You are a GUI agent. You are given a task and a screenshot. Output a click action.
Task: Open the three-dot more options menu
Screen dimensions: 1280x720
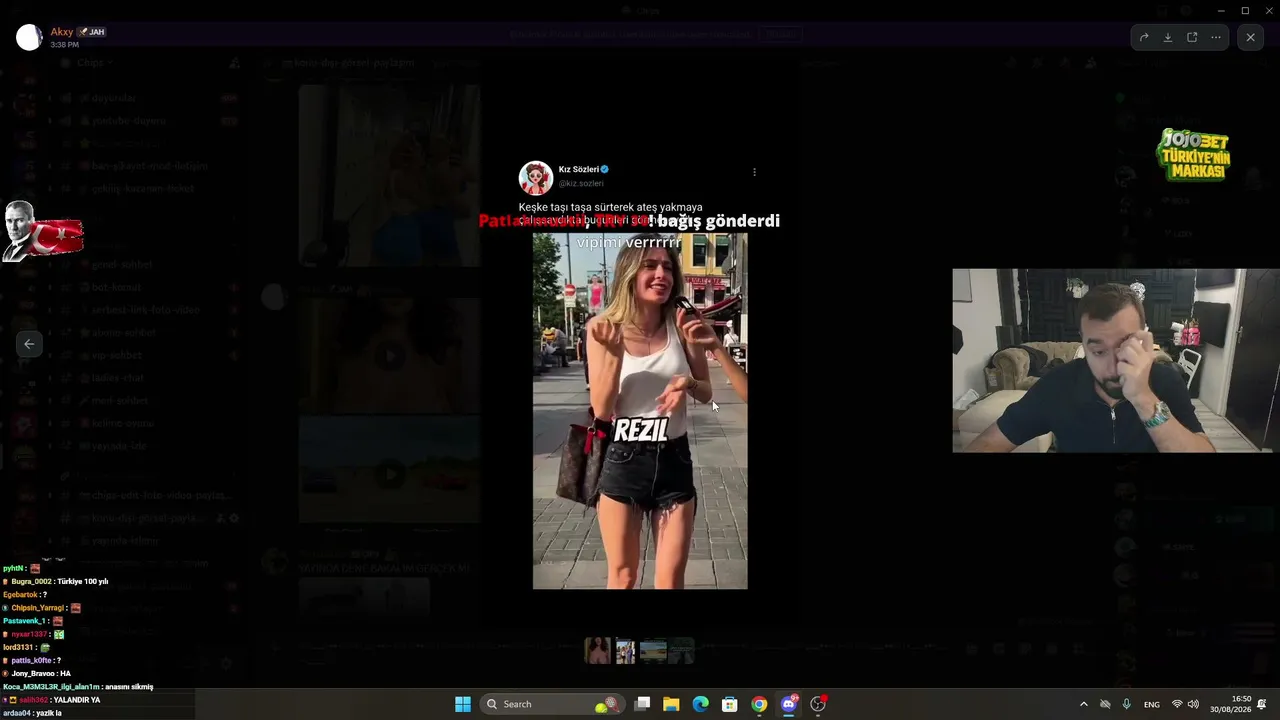click(1216, 37)
